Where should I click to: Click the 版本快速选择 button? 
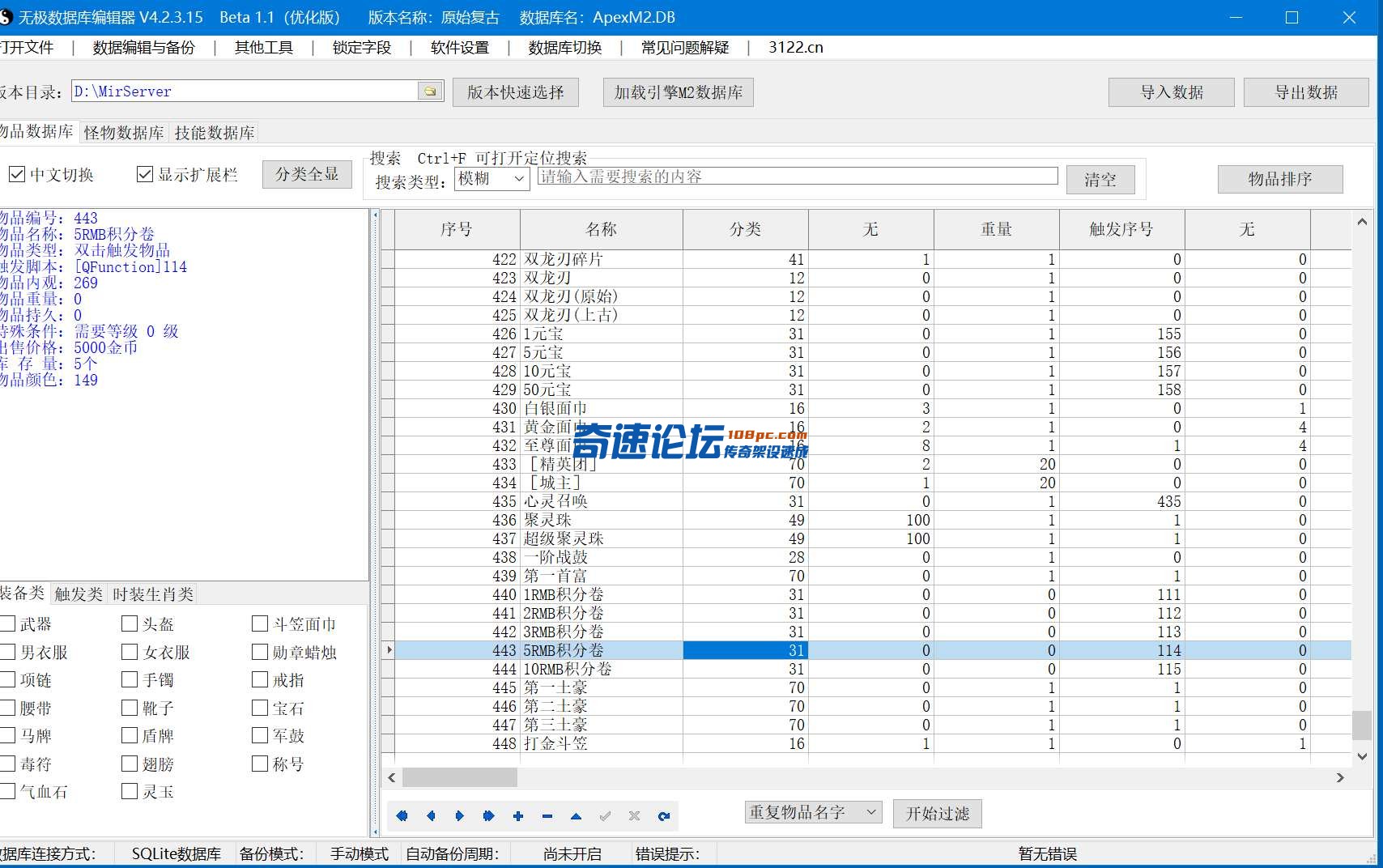[516, 92]
